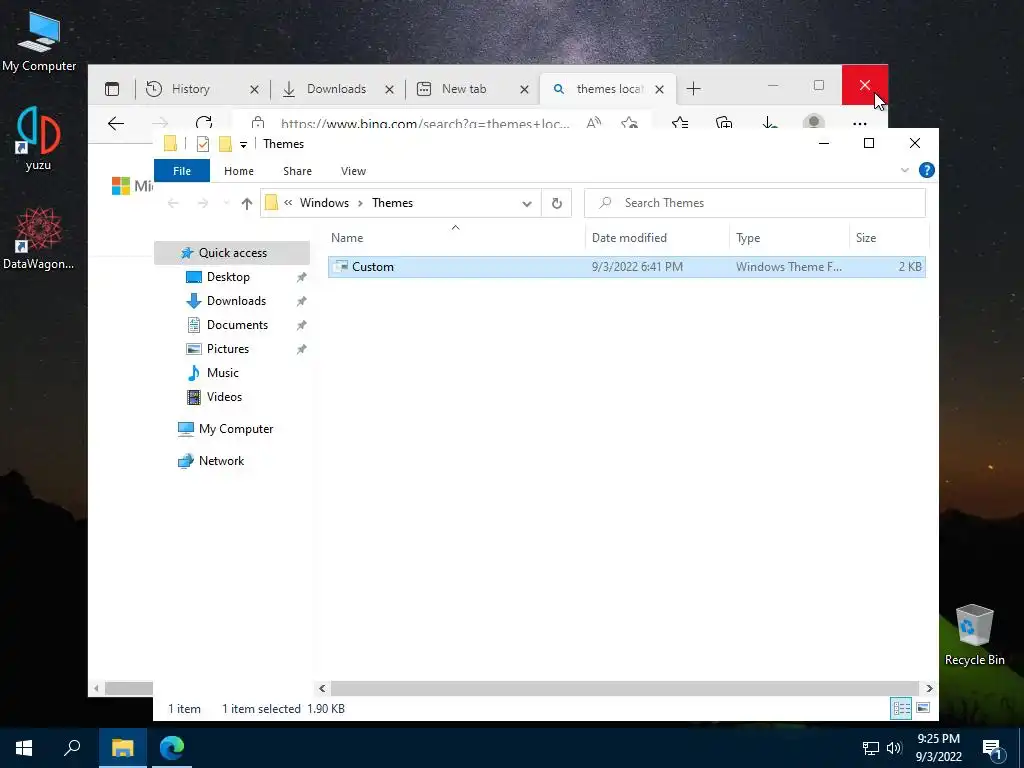
Task: Open Explorer Help question mark icon
Action: point(926,170)
